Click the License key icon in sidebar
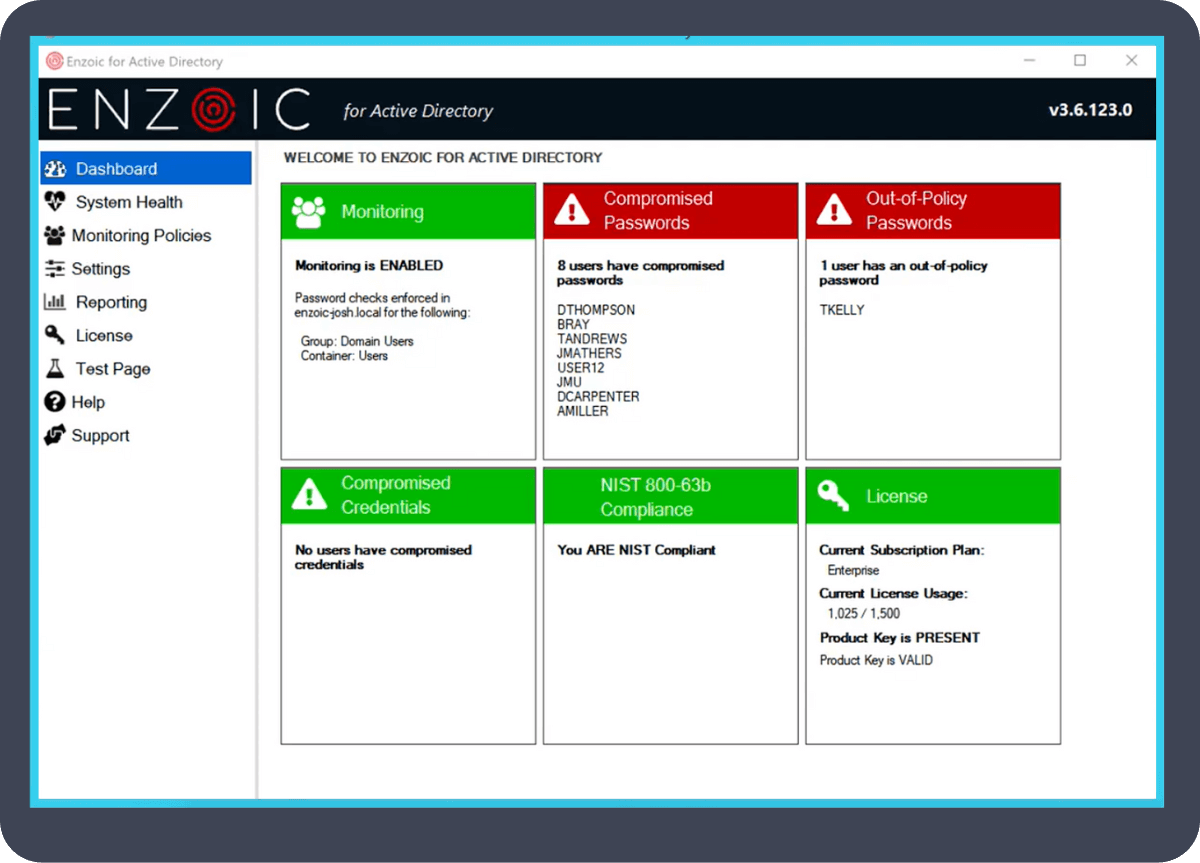1200x863 pixels. 55,335
